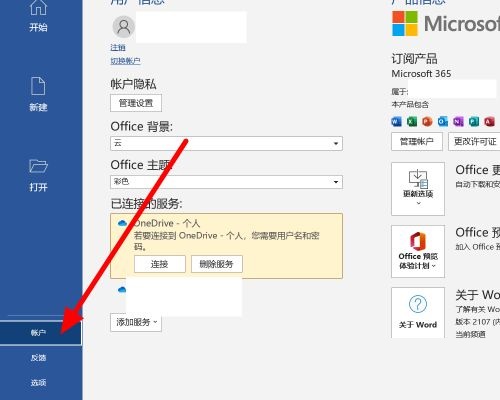Select the Account (帐户) menu item
The height and width of the screenshot is (400, 500).
pyautogui.click(x=41, y=332)
